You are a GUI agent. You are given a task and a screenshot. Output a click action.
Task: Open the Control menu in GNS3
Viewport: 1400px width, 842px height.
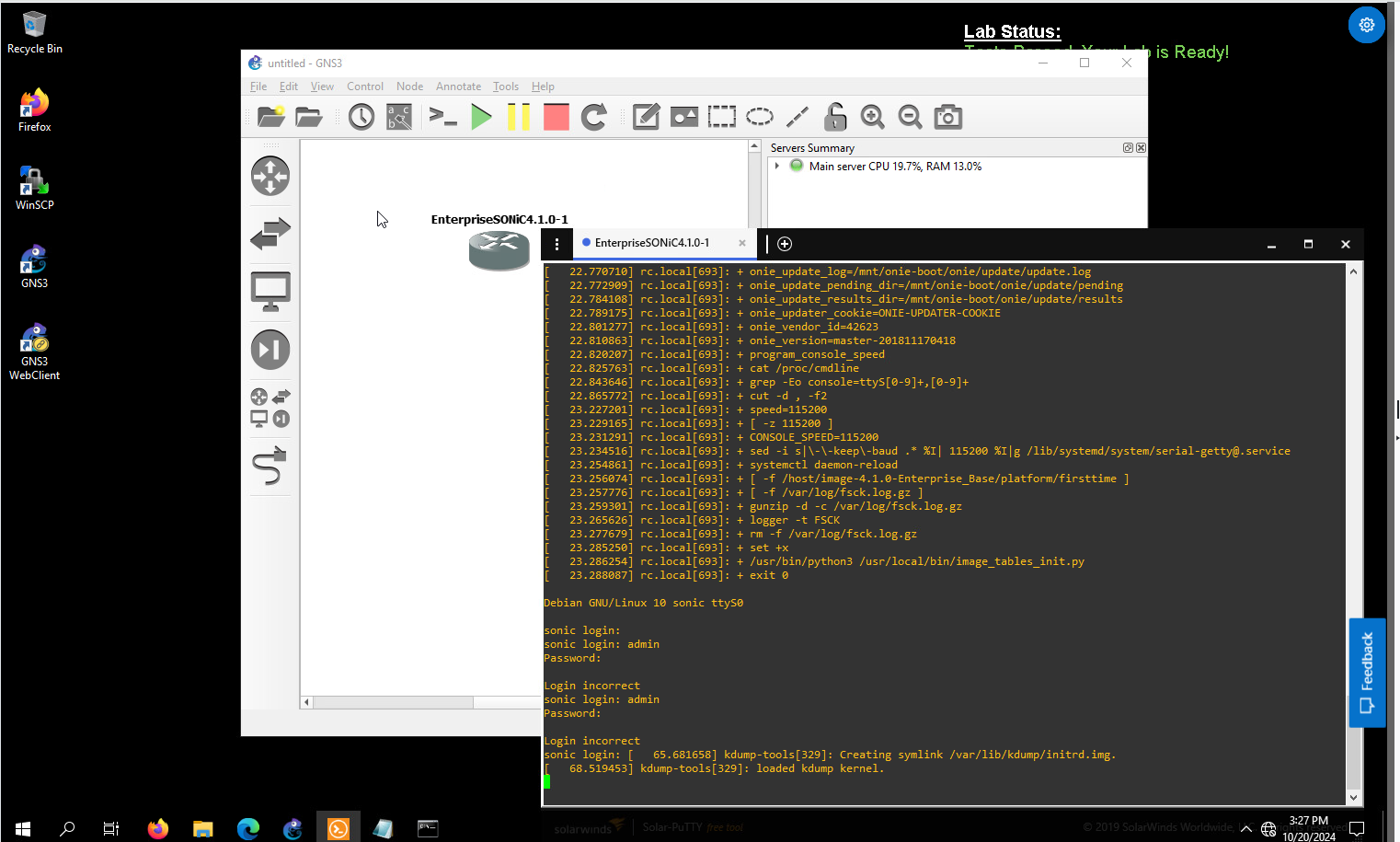[365, 87]
